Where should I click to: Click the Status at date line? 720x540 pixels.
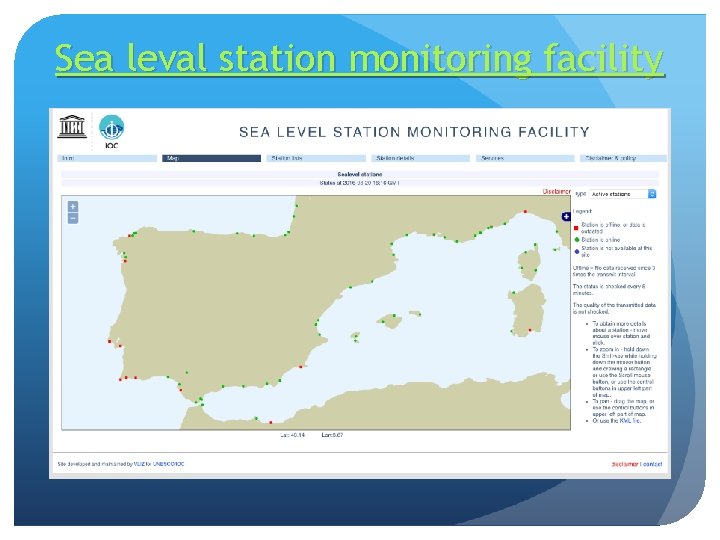(x=360, y=183)
